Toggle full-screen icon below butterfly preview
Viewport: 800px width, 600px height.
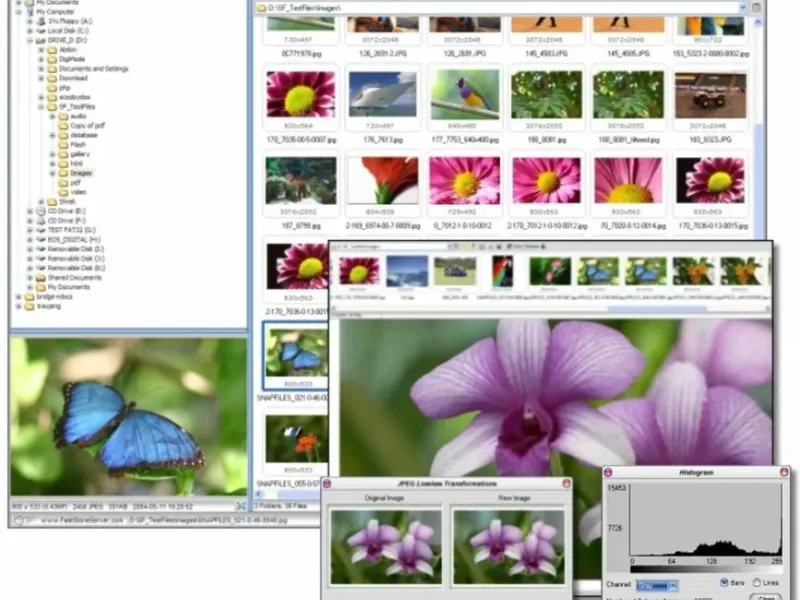[240, 506]
